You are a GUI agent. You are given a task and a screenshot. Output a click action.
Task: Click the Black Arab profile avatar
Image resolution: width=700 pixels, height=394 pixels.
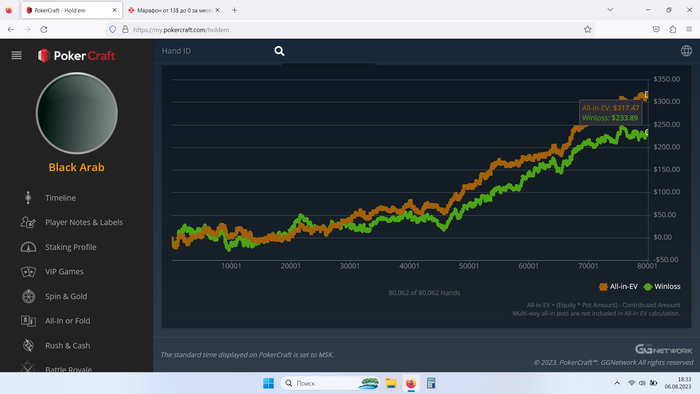coord(77,113)
